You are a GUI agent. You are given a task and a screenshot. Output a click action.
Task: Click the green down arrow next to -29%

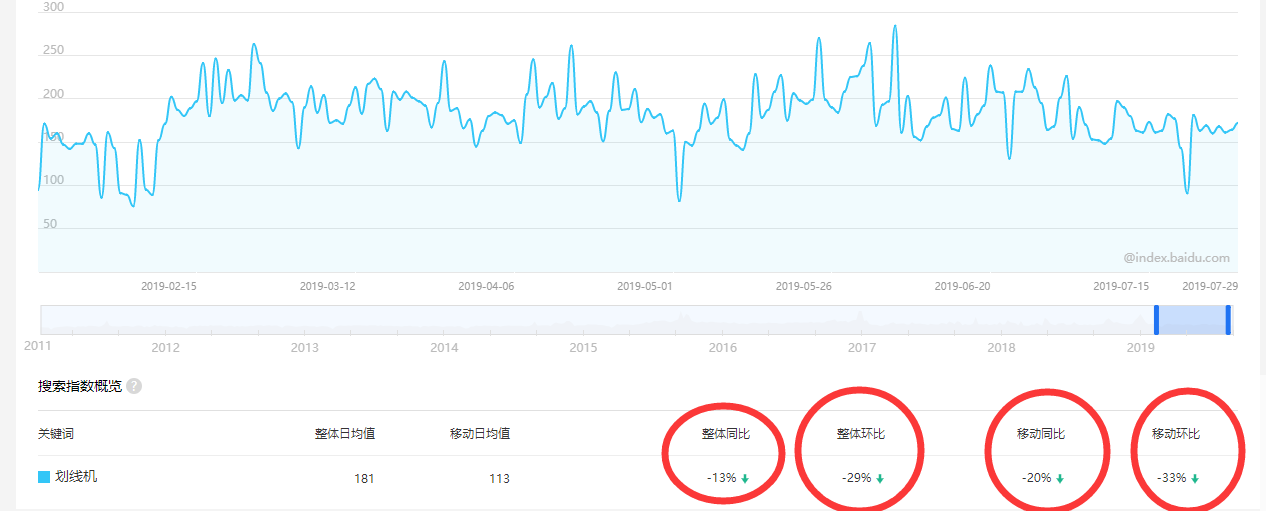880,479
